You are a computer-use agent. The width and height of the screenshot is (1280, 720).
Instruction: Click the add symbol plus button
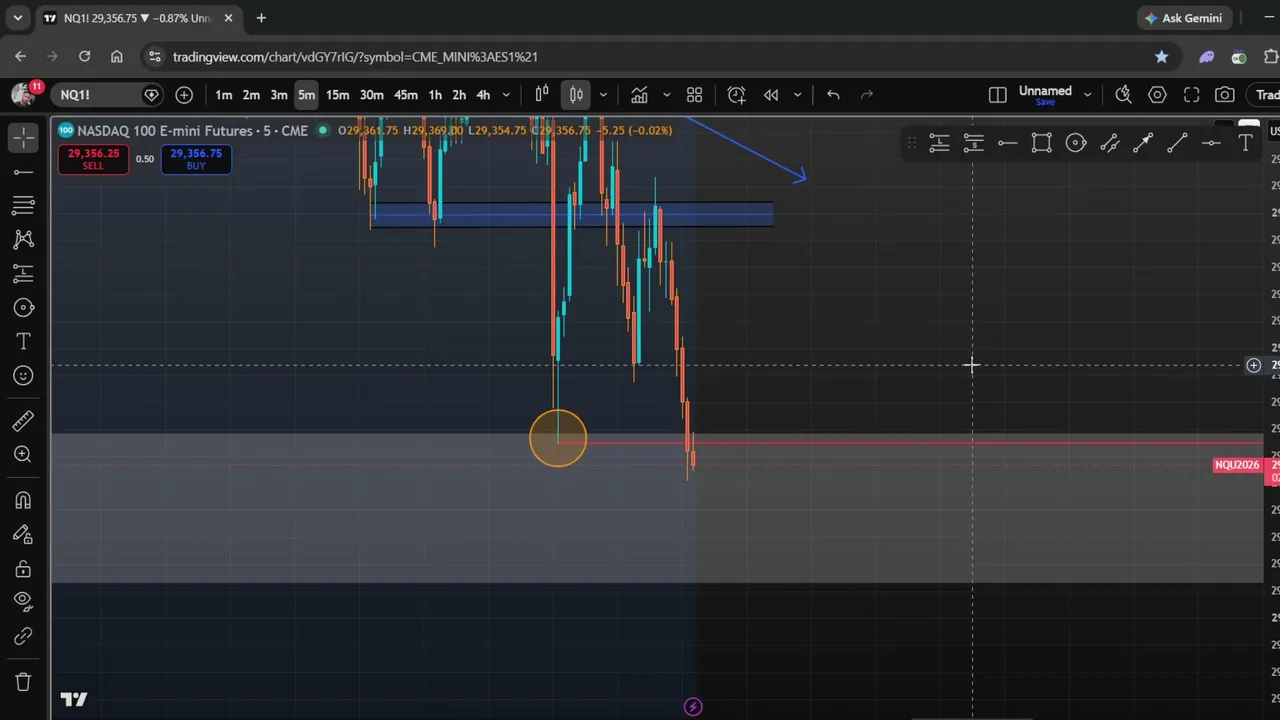click(x=184, y=95)
